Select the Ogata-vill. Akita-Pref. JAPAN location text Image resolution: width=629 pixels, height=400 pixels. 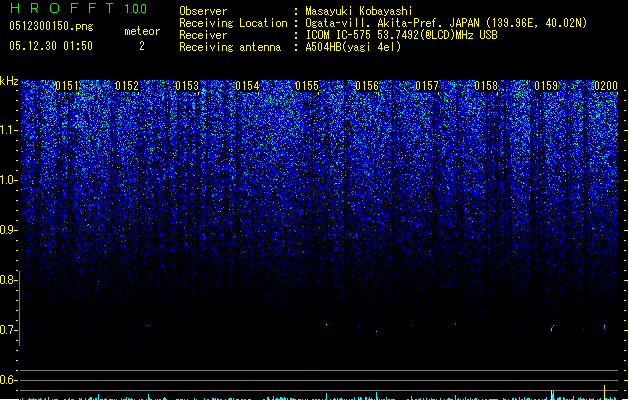[x=446, y=23]
